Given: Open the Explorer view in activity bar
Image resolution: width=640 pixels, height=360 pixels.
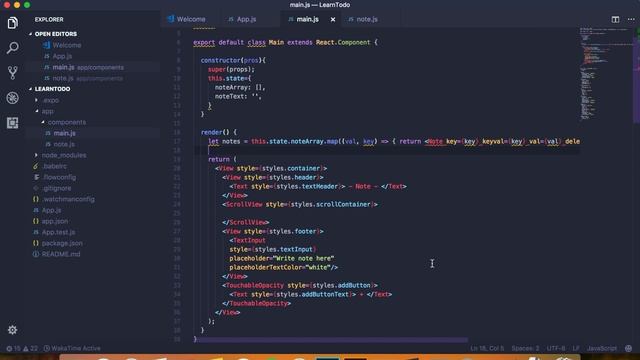Looking at the screenshot, I should click(13, 23).
